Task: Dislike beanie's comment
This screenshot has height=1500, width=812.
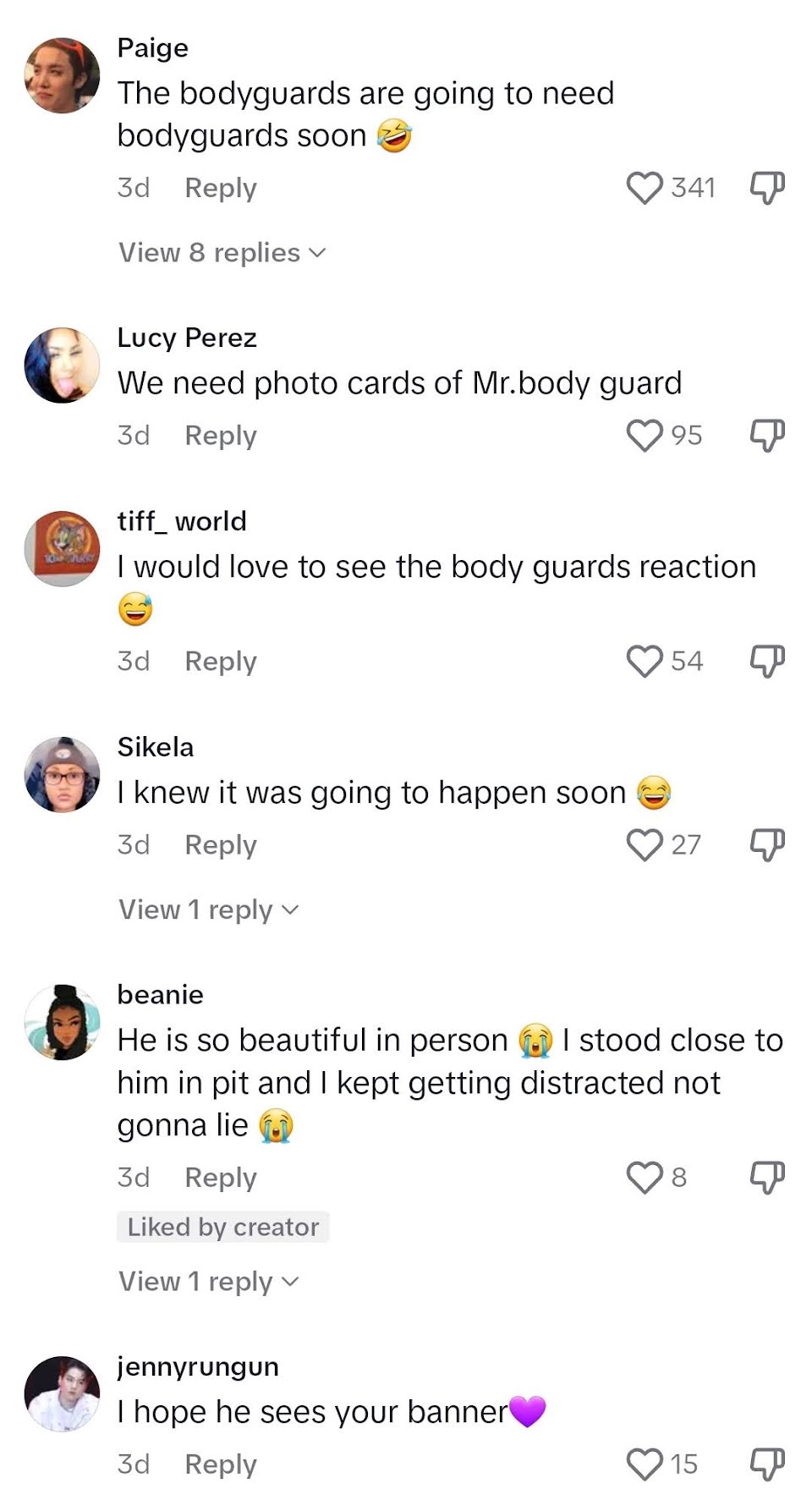Action: 767,1178
